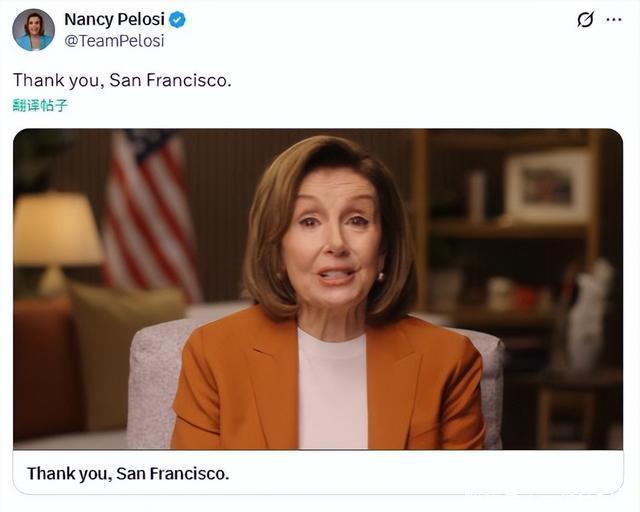Click the word Francisco in the post text

coord(189,80)
